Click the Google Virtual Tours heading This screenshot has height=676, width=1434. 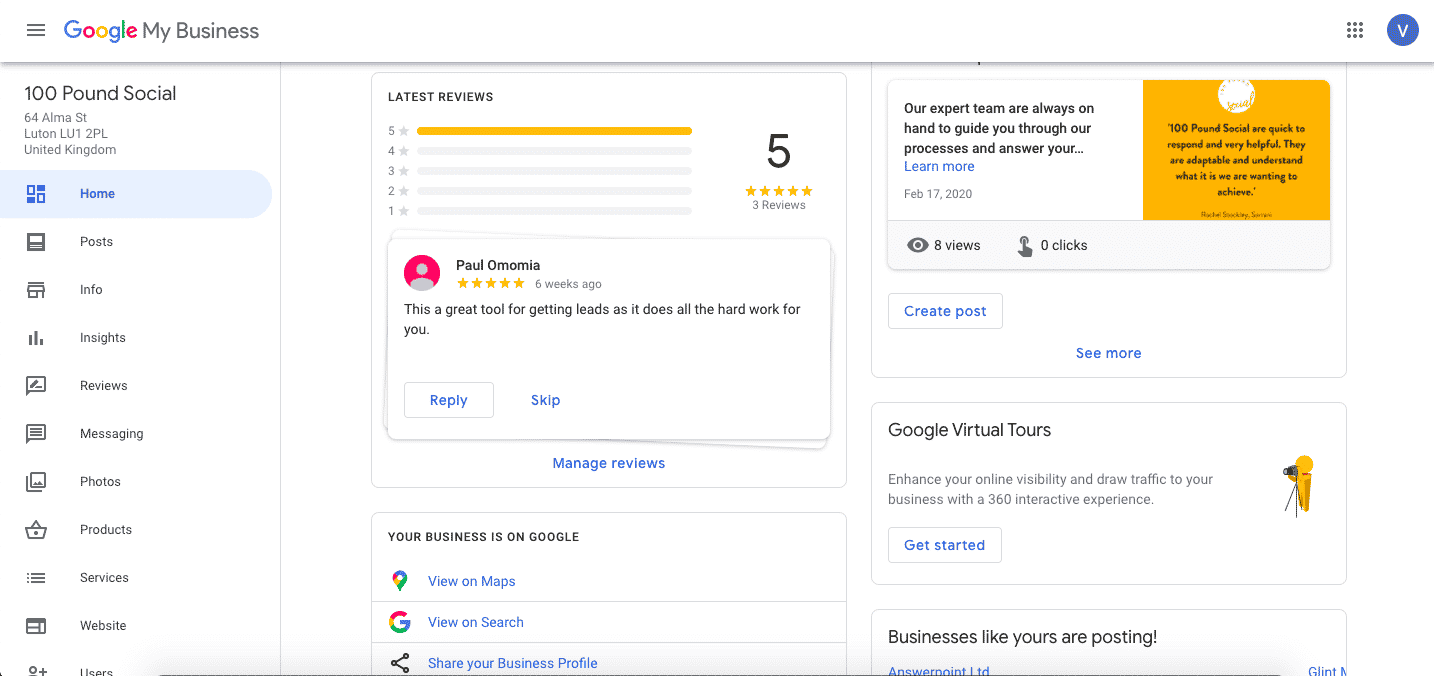970,430
